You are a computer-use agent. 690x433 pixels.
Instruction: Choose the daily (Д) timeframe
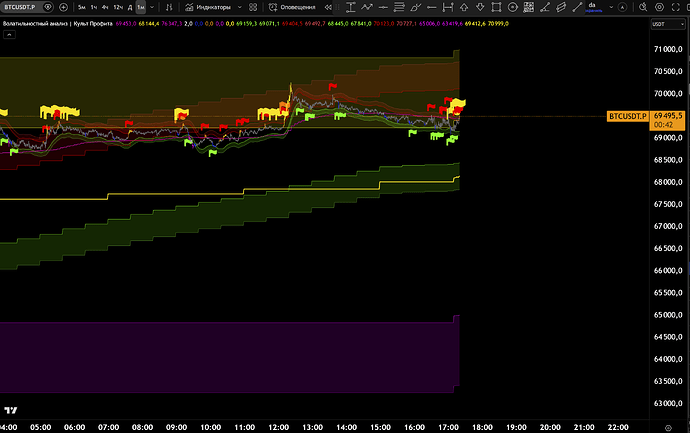(x=128, y=6)
